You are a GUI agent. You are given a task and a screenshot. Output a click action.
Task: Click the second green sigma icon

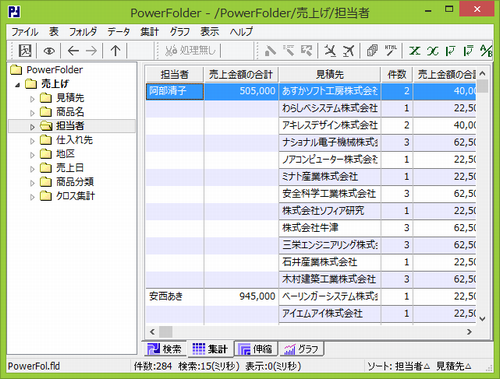click(x=433, y=51)
